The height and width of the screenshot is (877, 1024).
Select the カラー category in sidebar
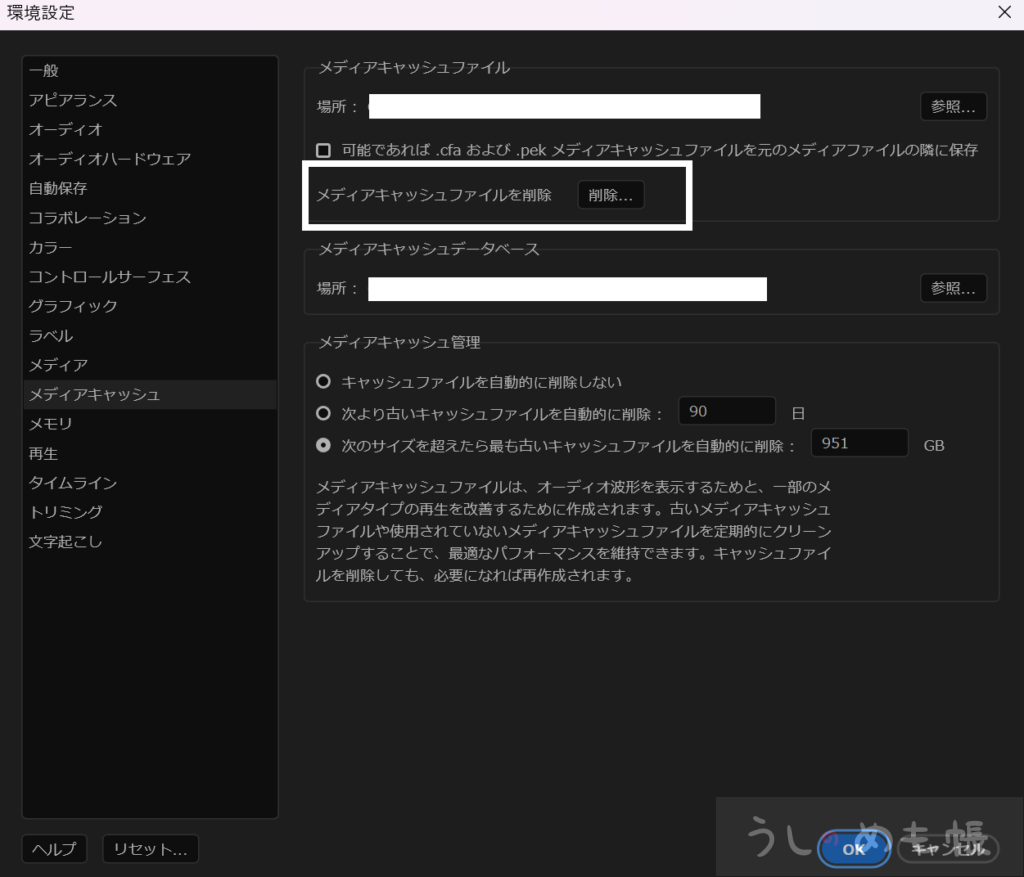[50, 247]
